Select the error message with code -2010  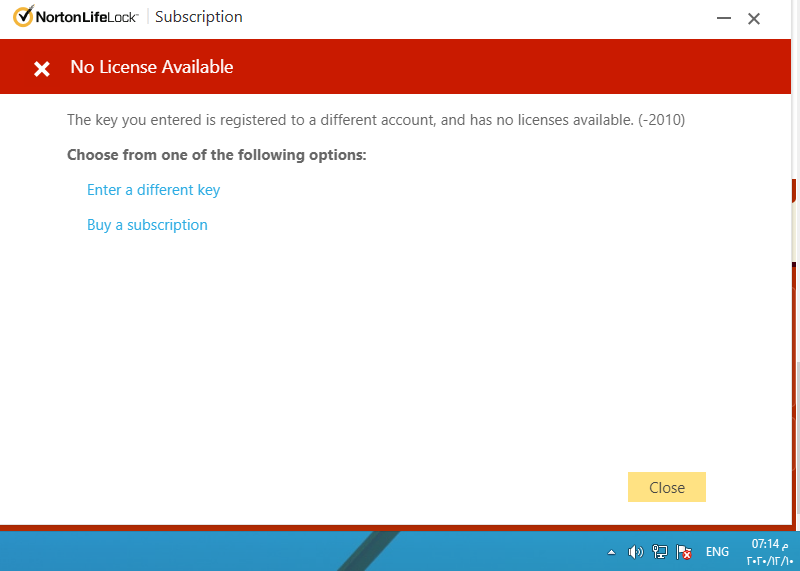click(376, 120)
